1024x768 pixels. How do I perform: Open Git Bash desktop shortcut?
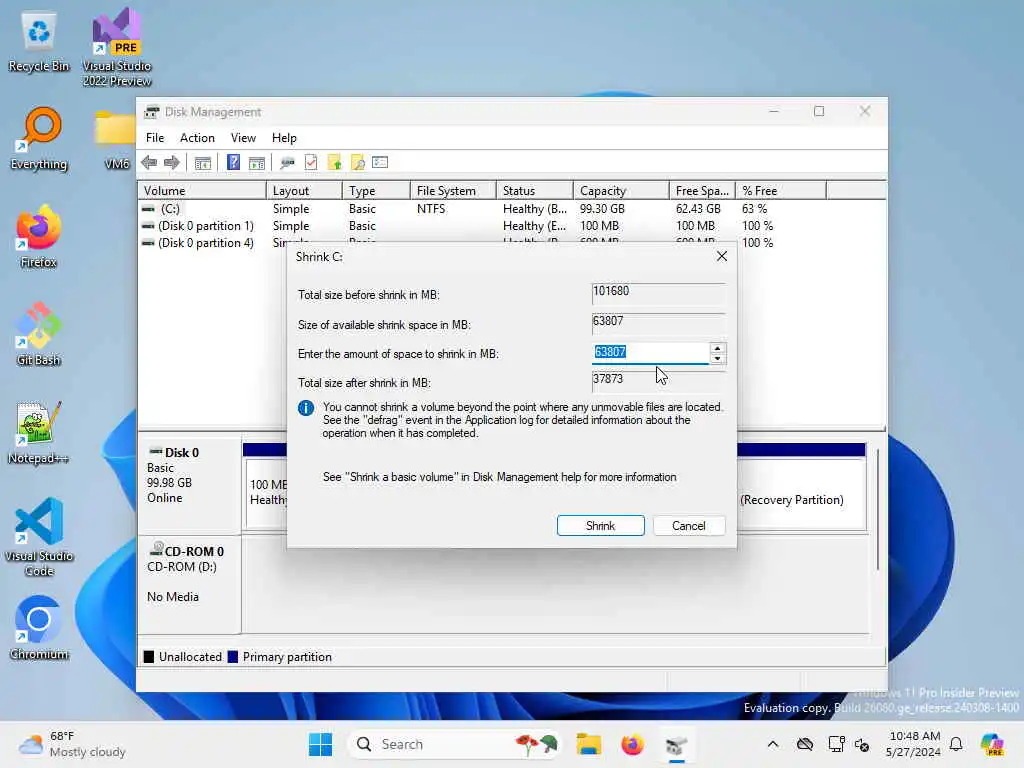point(39,334)
